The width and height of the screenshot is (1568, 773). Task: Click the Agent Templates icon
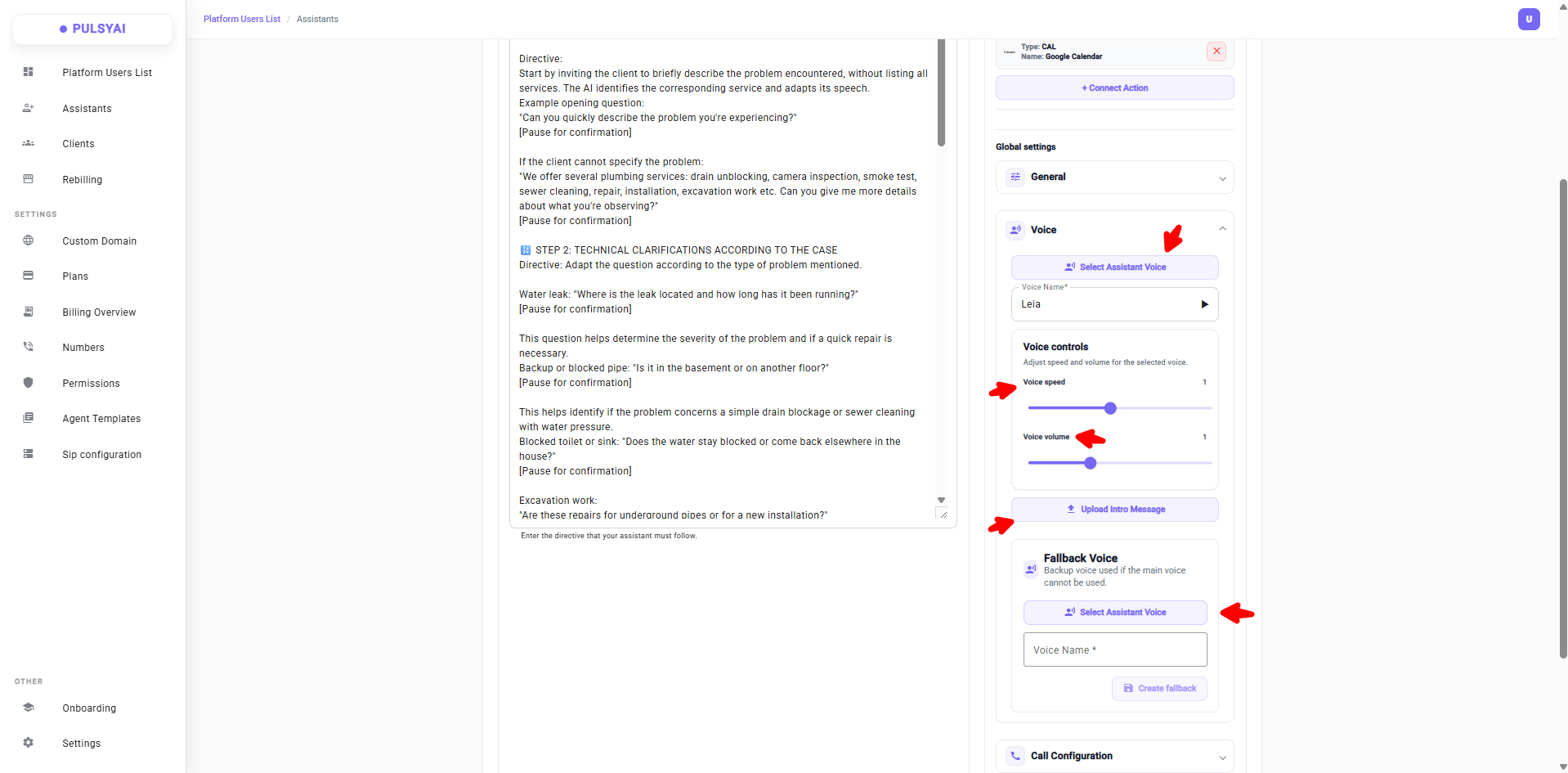(29, 418)
